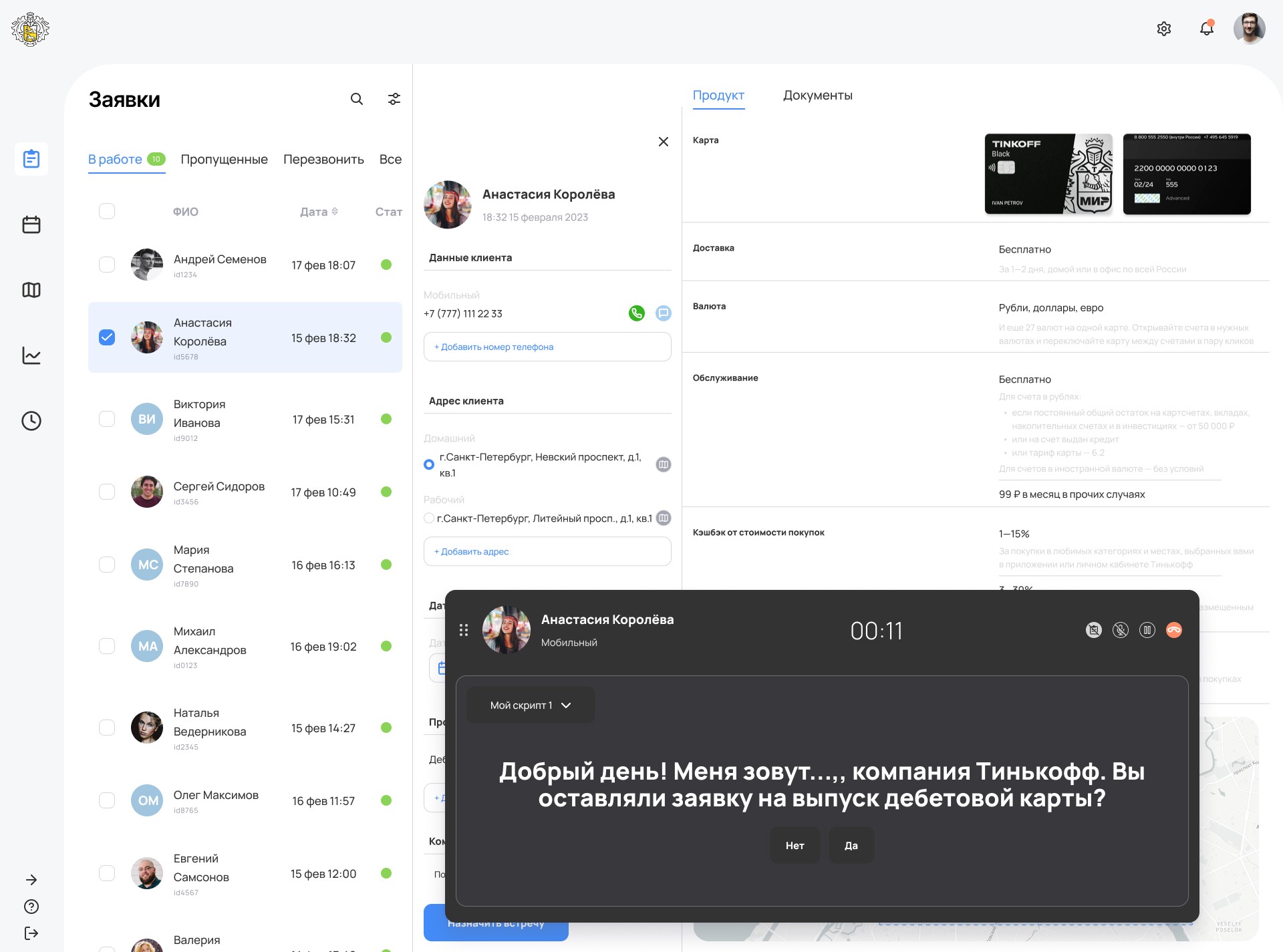Viewport: 1283px width, 952px height.
Task: Open the message chat icon near phone number
Action: 663,313
